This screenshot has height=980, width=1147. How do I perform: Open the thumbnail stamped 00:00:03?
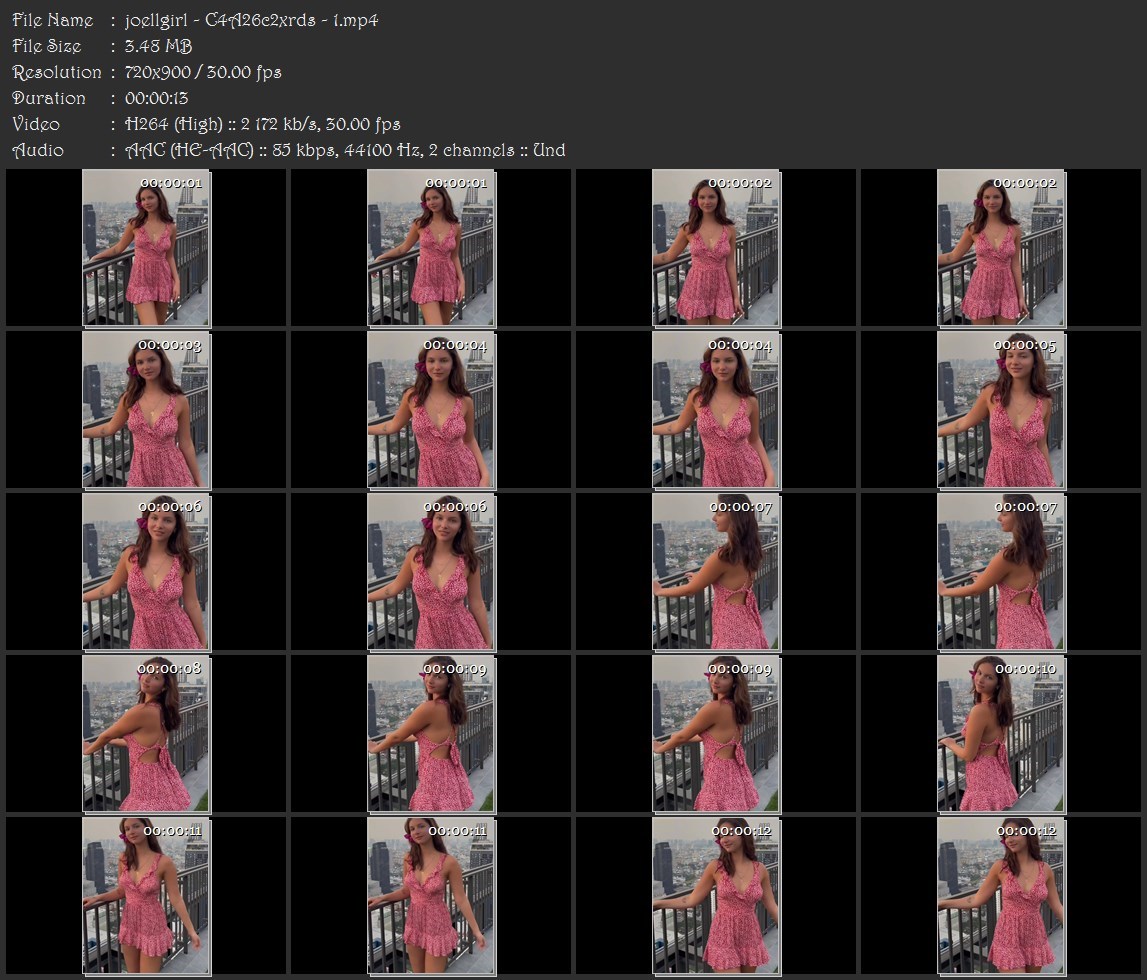point(146,410)
